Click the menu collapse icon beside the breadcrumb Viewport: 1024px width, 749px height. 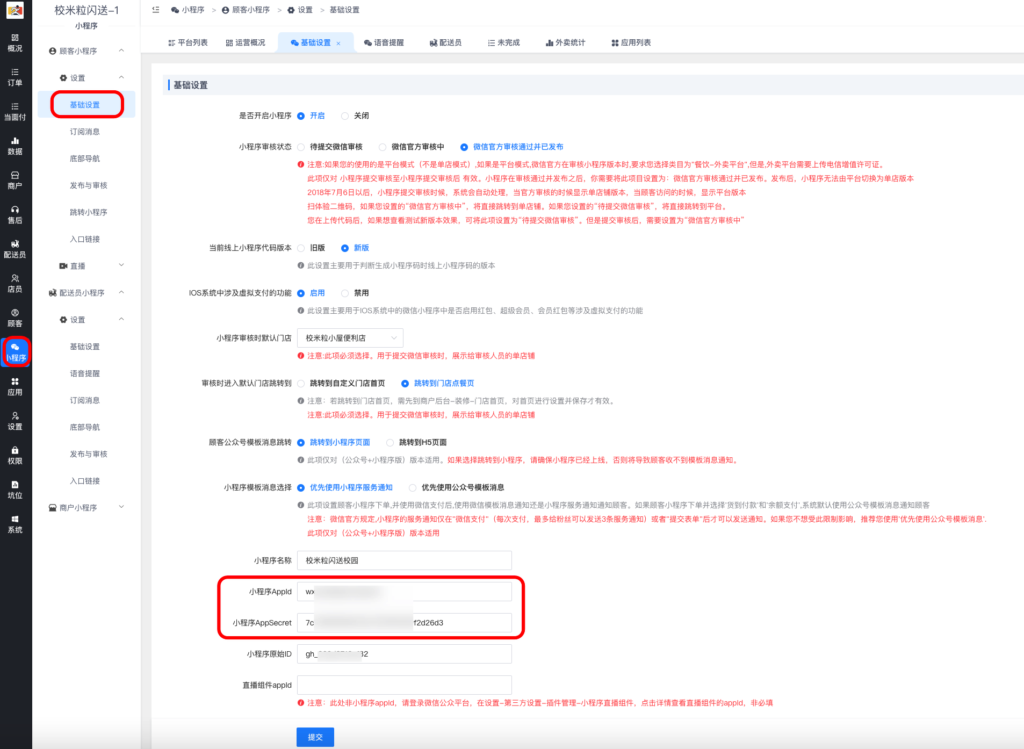156,9
